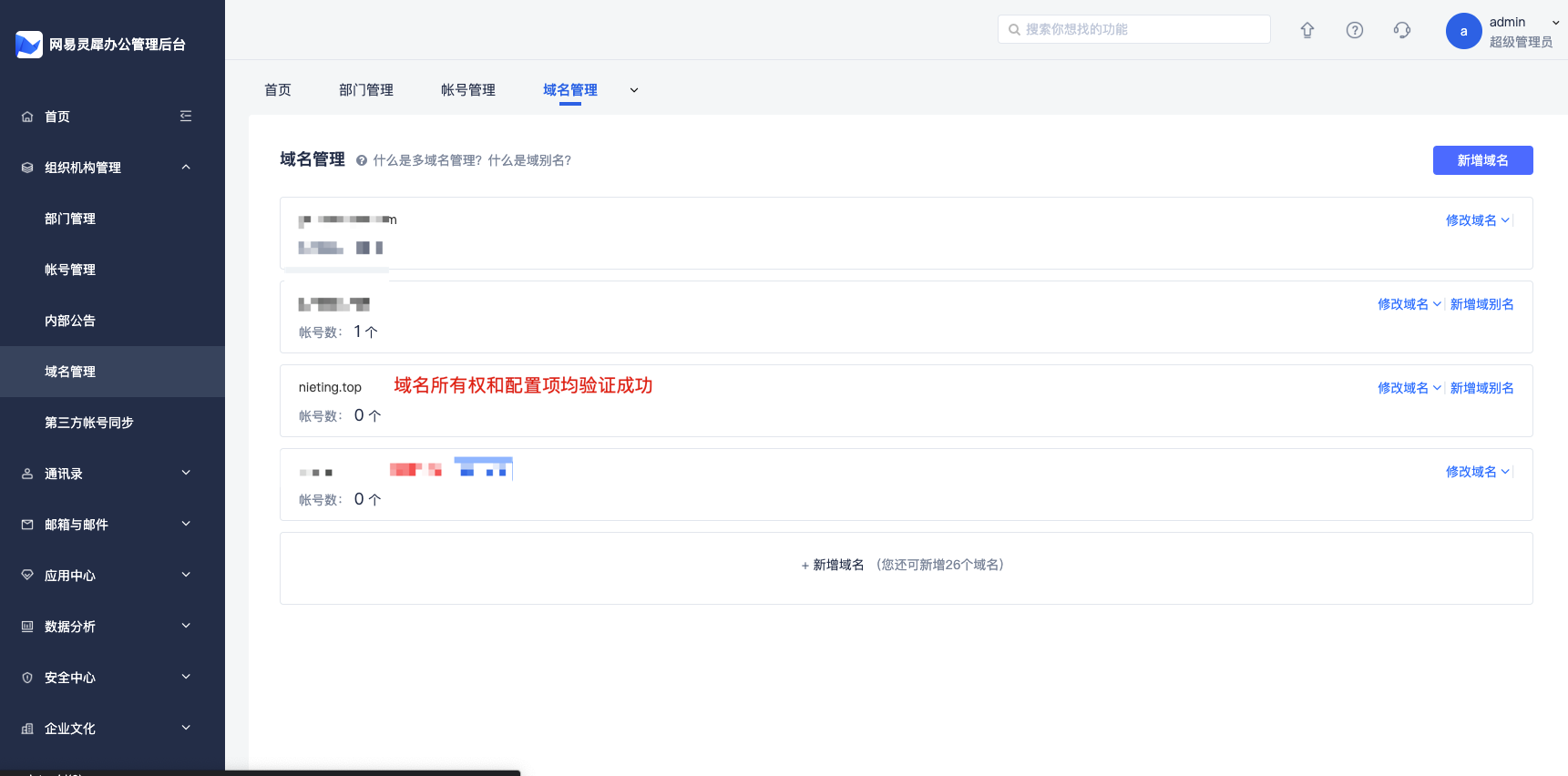Collapse the 组织机构管理 sidebar section
The width and height of the screenshot is (1568, 776).
pyautogui.click(x=186, y=168)
